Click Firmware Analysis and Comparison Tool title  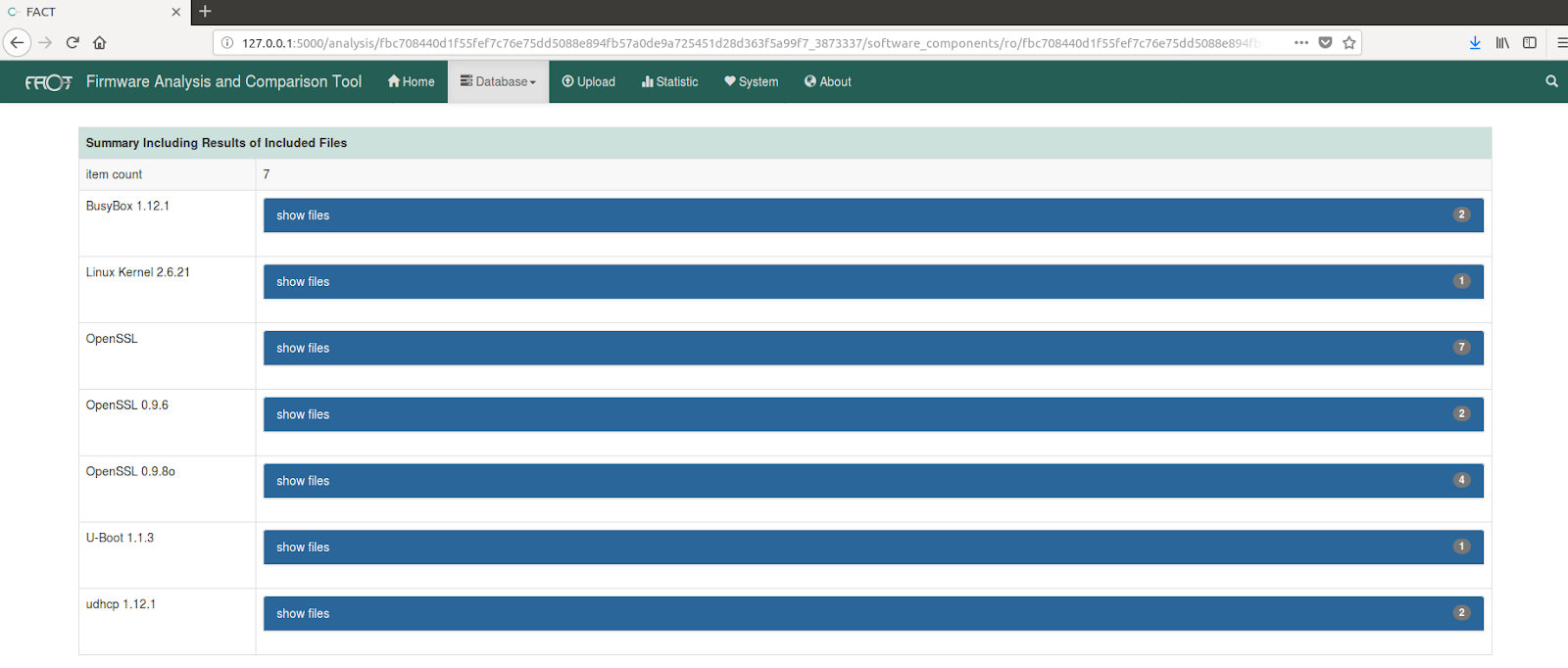223,81
